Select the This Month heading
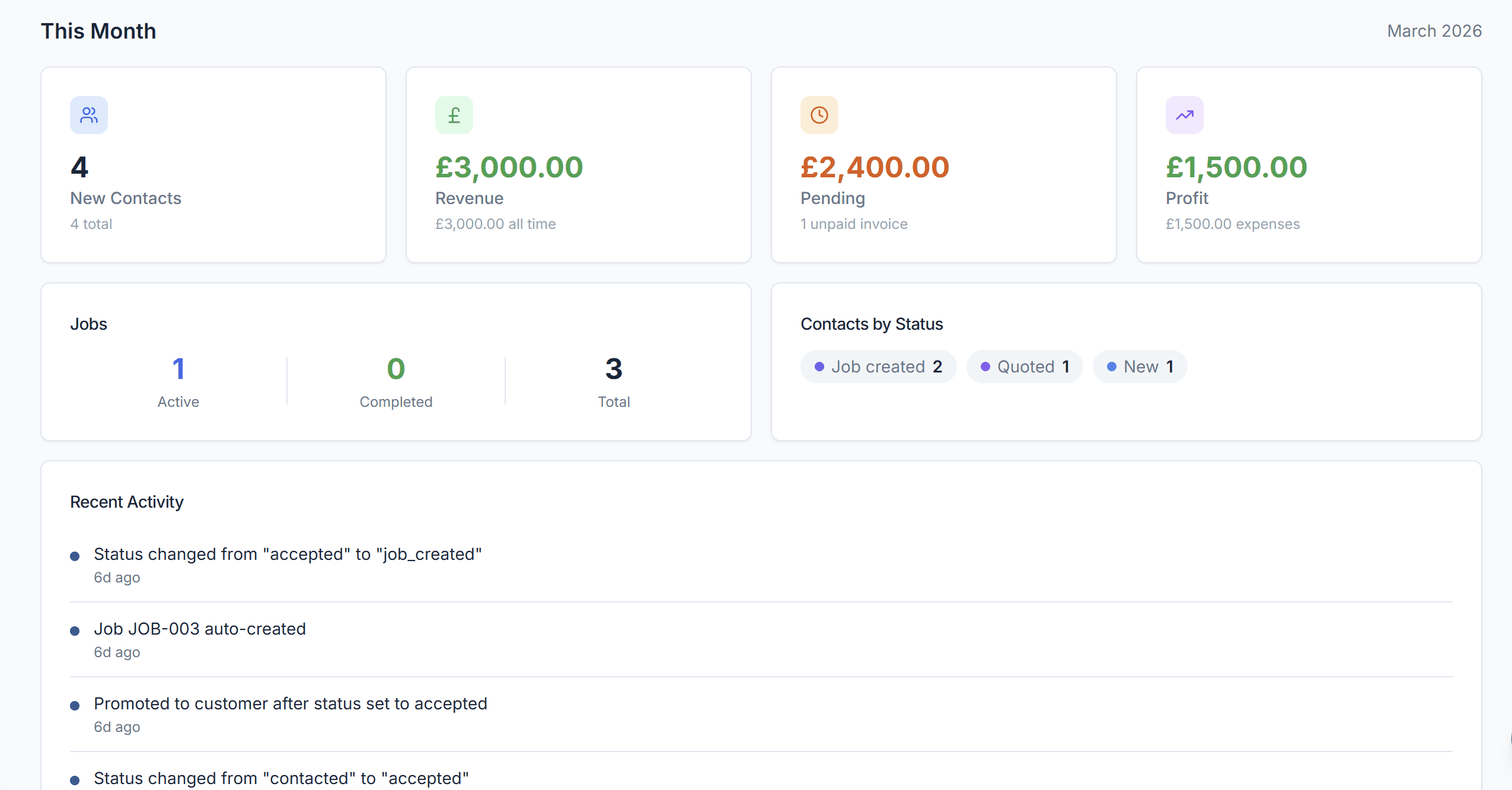 click(x=98, y=30)
